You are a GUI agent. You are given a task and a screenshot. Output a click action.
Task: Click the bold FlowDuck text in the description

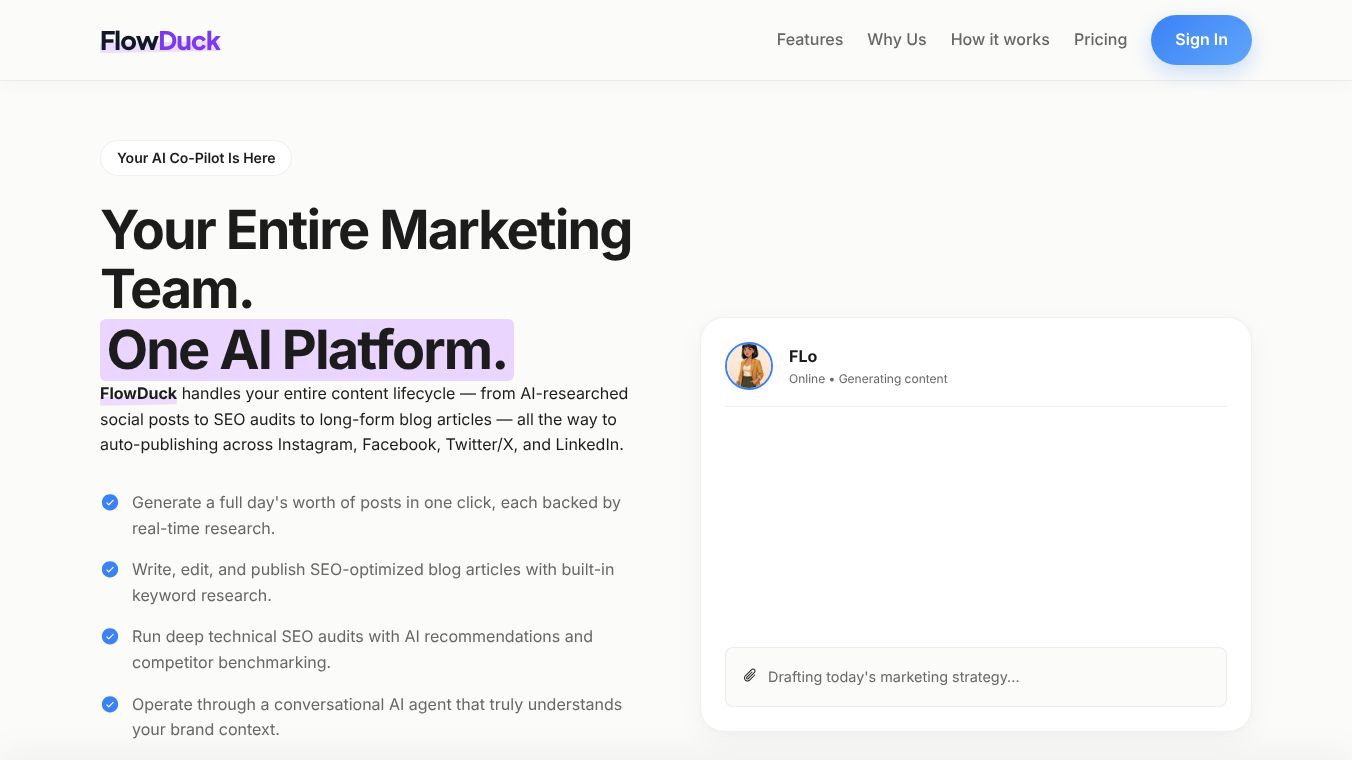138,393
